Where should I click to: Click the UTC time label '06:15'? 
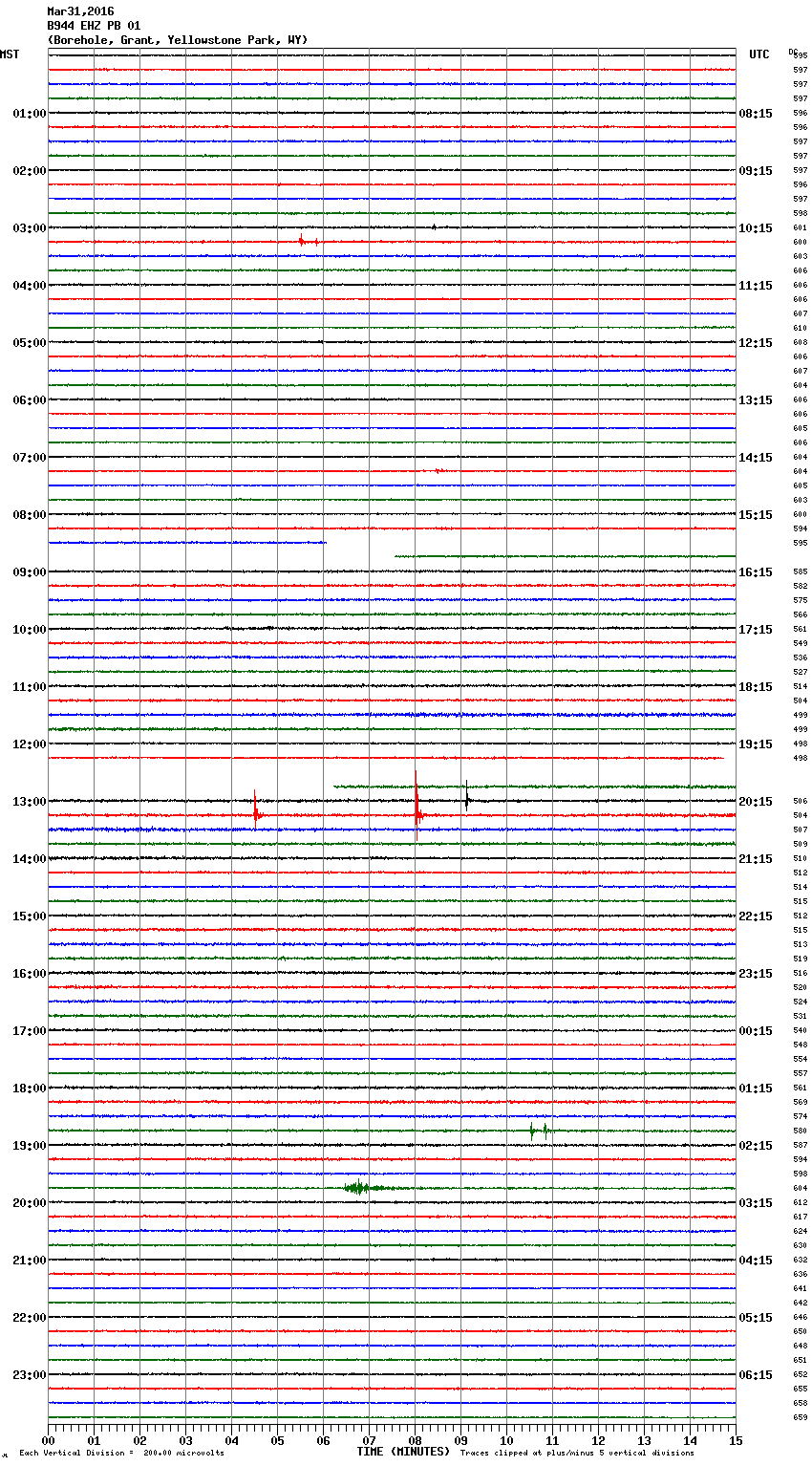(756, 1375)
